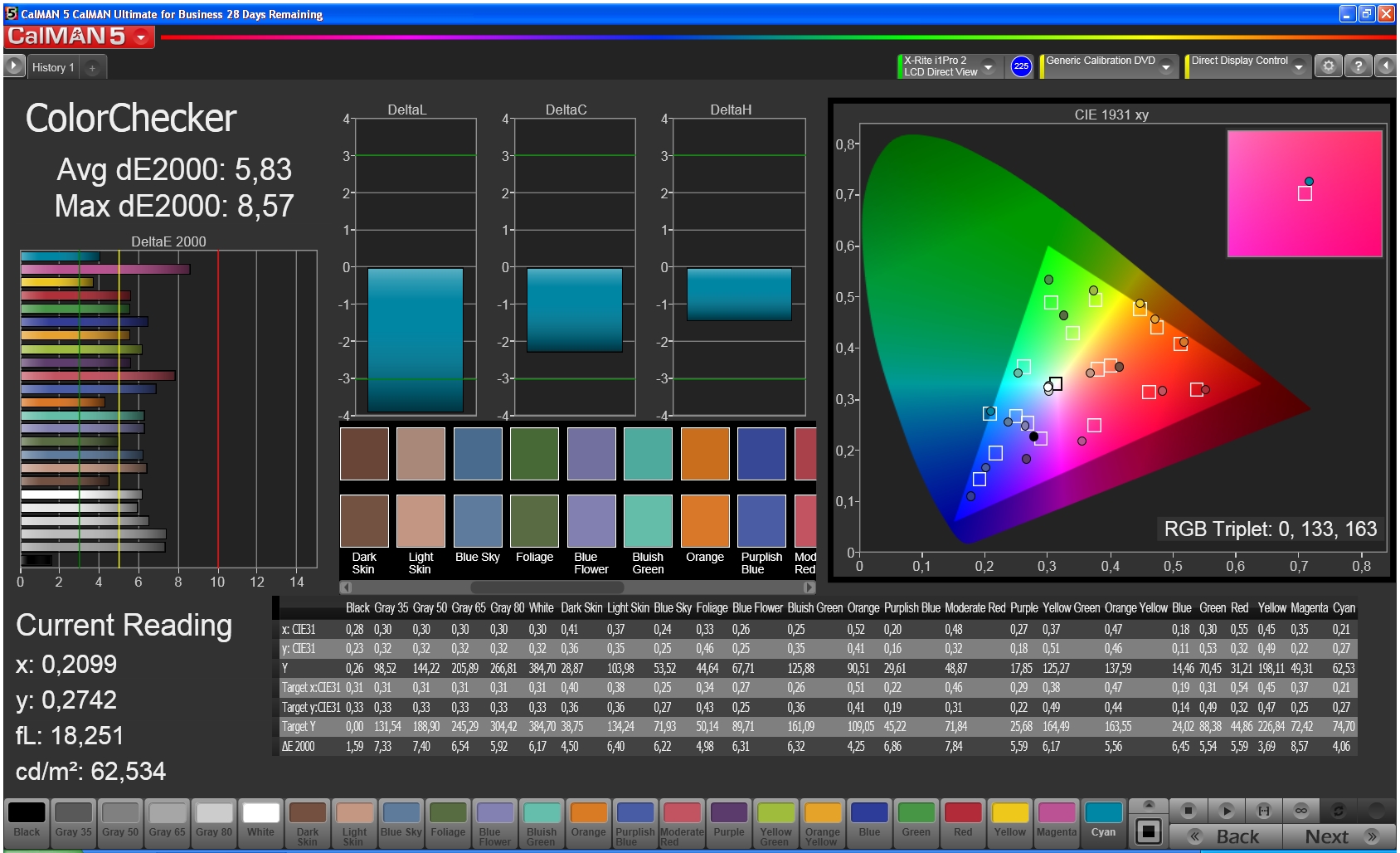The width and height of the screenshot is (1400, 853).
Task: Expand the Direct Display Control dropdown
Action: [x=1299, y=66]
